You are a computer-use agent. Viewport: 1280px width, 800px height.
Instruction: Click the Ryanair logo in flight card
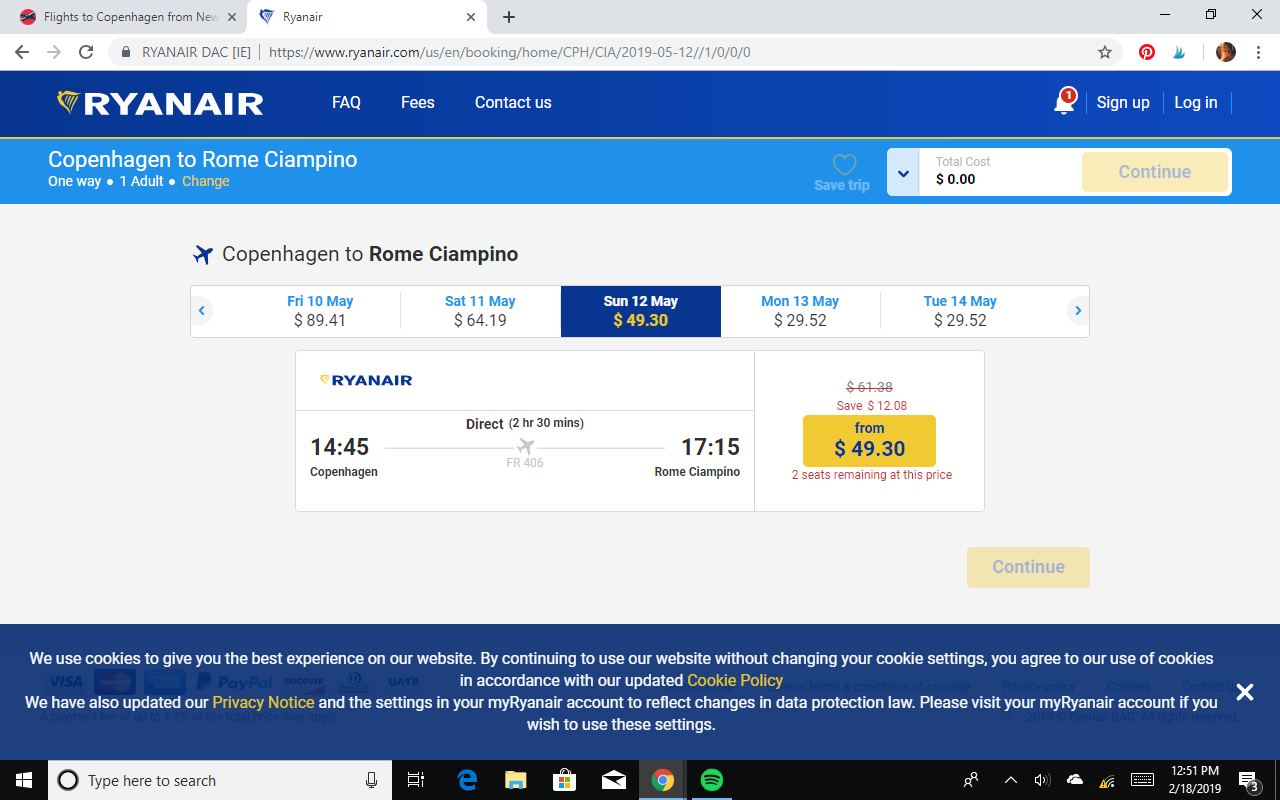point(366,380)
